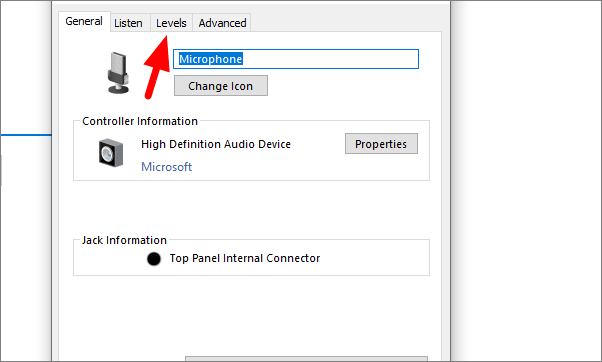This screenshot has height=362, width=602.
Task: Open the Listen tab
Action: click(129, 23)
